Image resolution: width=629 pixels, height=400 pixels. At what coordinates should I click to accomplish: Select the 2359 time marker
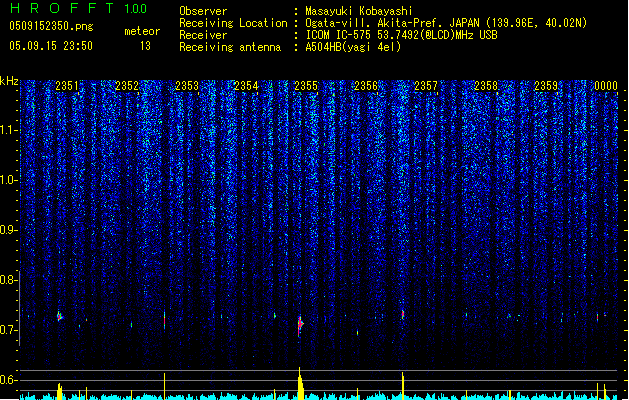[546, 86]
